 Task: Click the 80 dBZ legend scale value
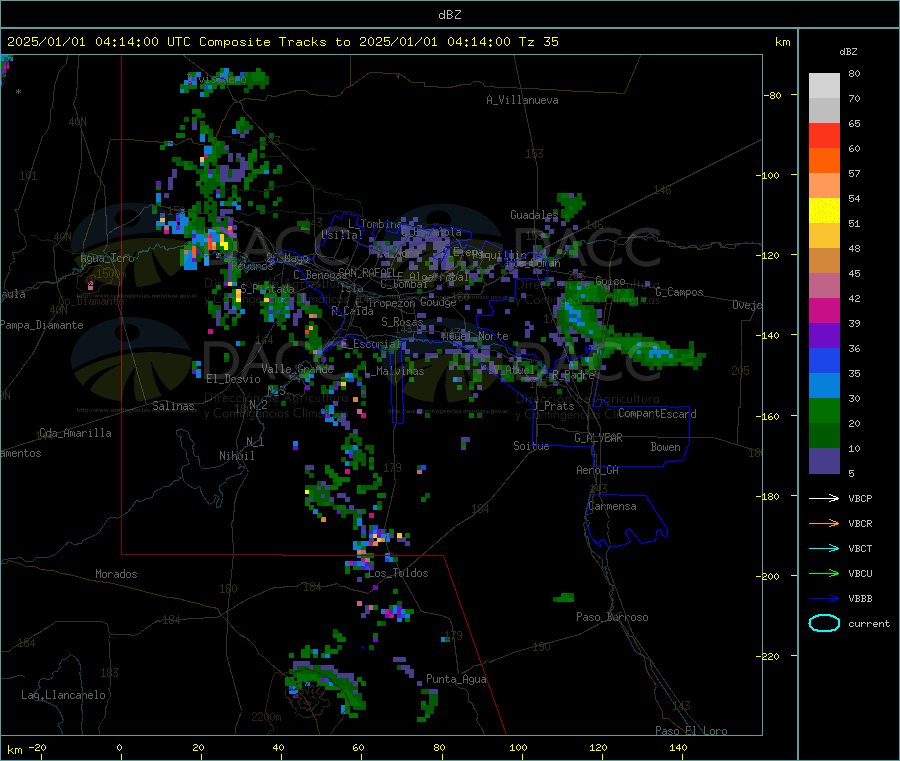(854, 73)
